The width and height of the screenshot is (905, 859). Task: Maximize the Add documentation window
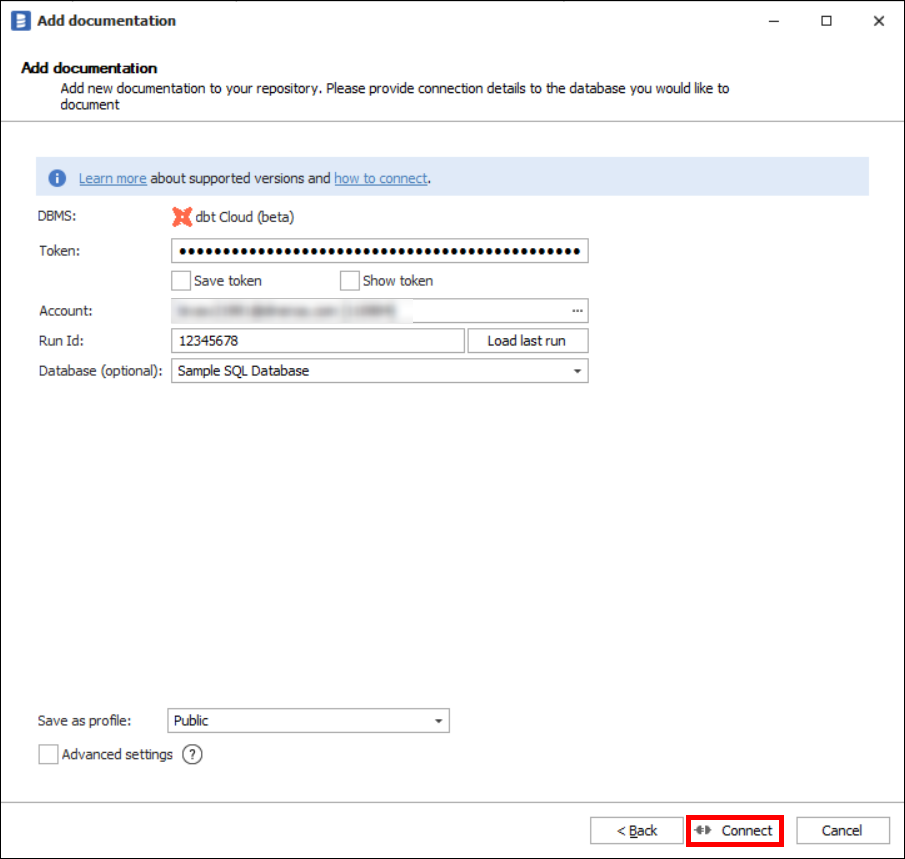(x=826, y=20)
